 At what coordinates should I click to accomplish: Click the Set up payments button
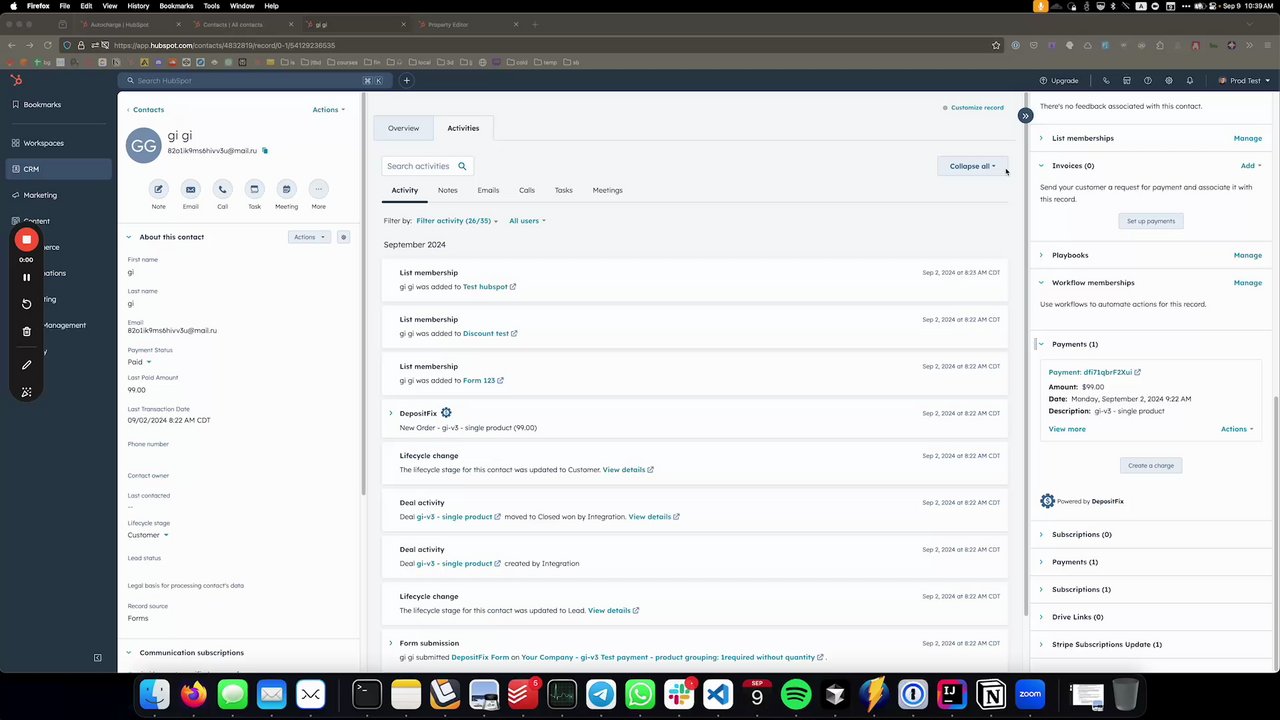[x=1151, y=221]
